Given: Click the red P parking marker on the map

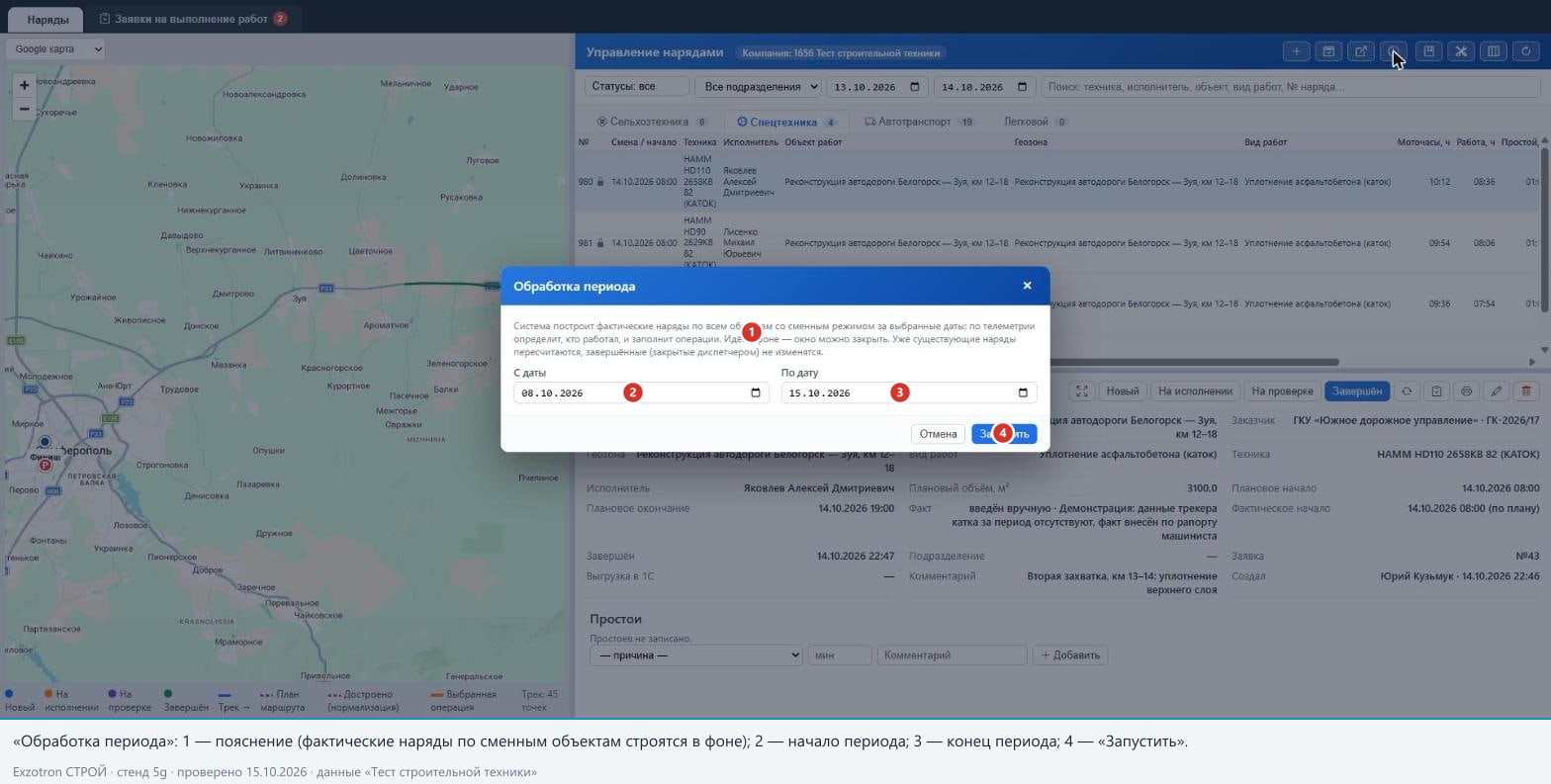Looking at the screenshot, I should click(x=45, y=465).
